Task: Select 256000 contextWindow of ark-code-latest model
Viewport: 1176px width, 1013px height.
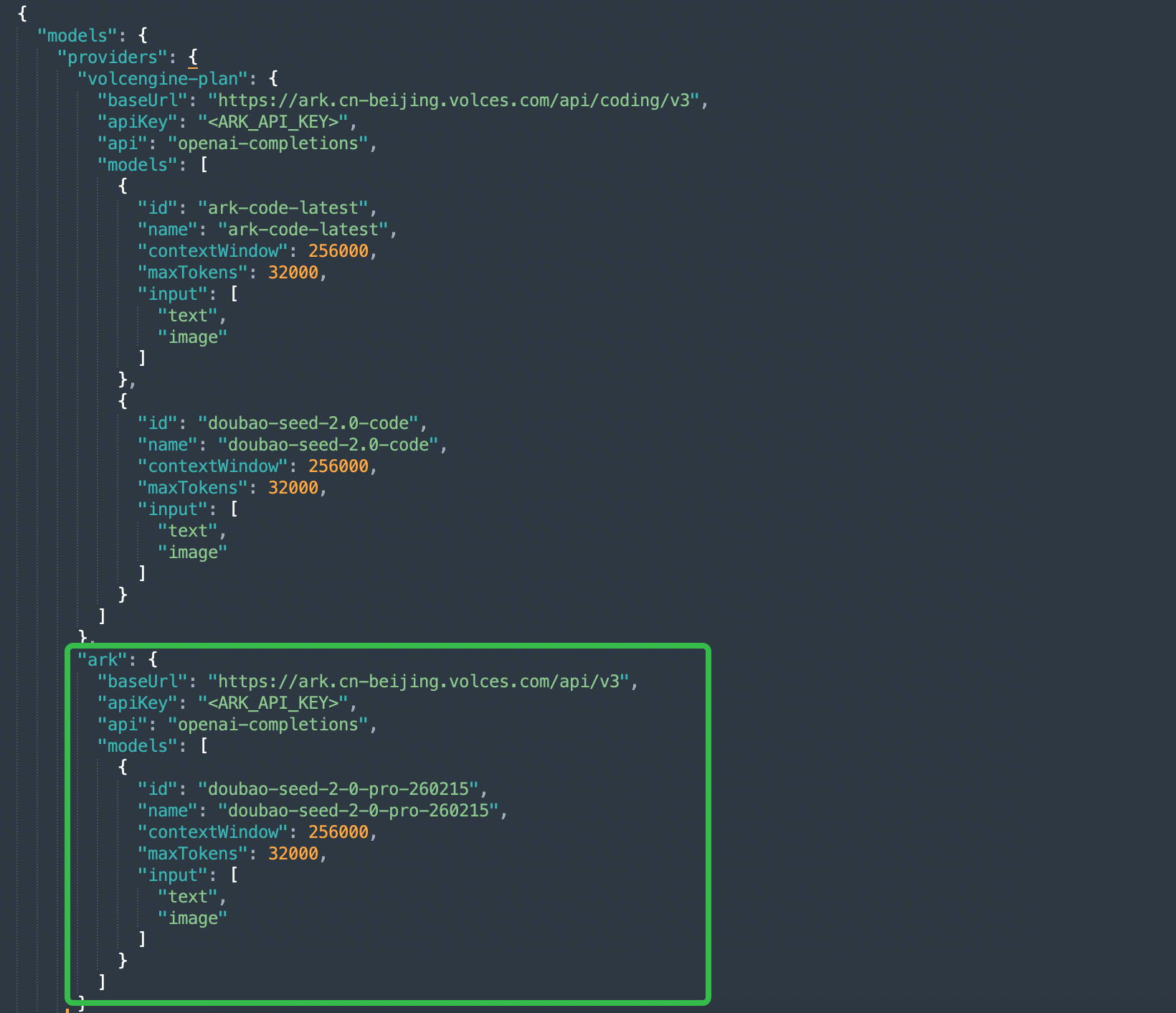Action: [x=338, y=251]
